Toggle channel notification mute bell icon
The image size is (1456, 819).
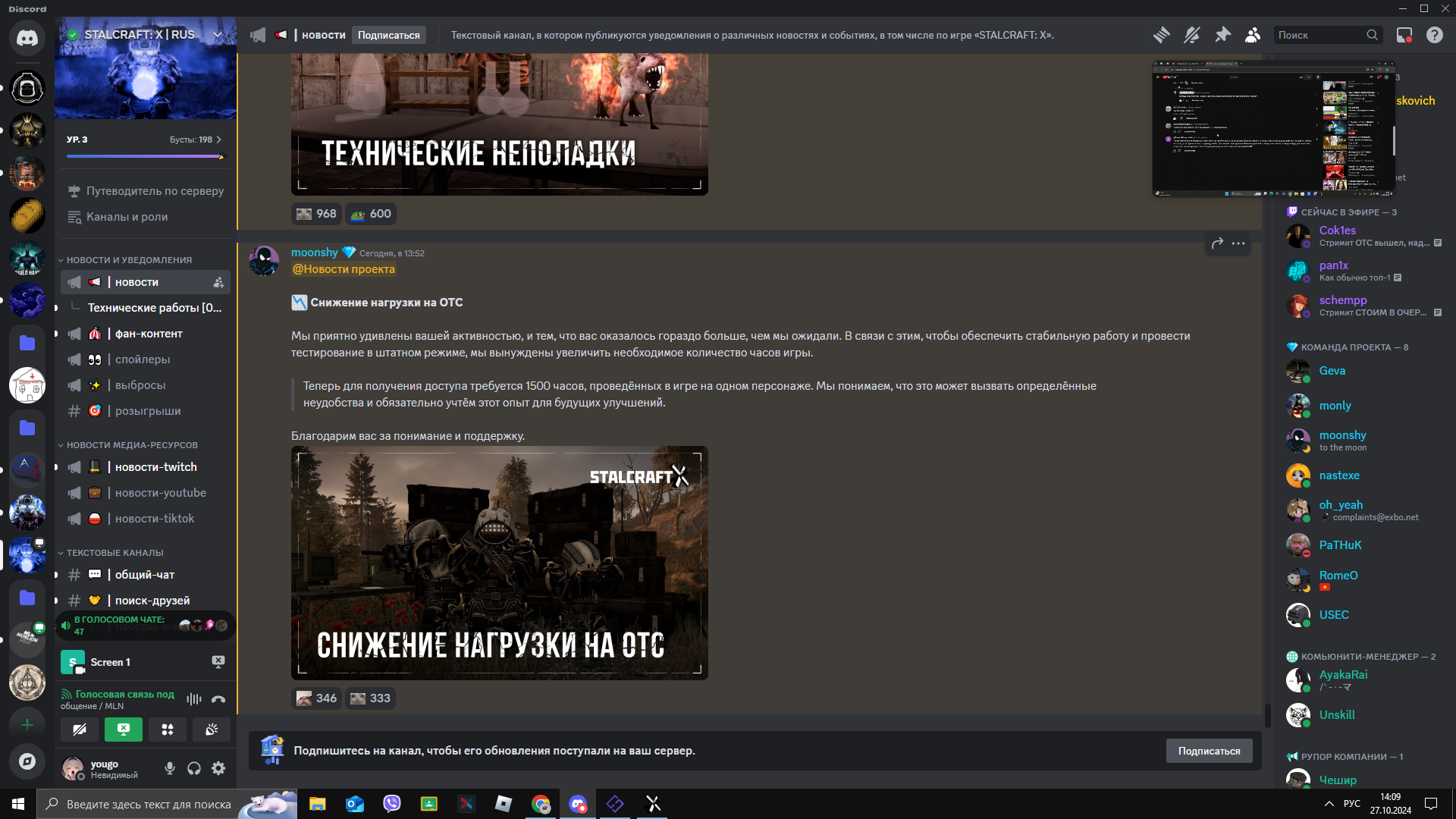tap(1192, 35)
